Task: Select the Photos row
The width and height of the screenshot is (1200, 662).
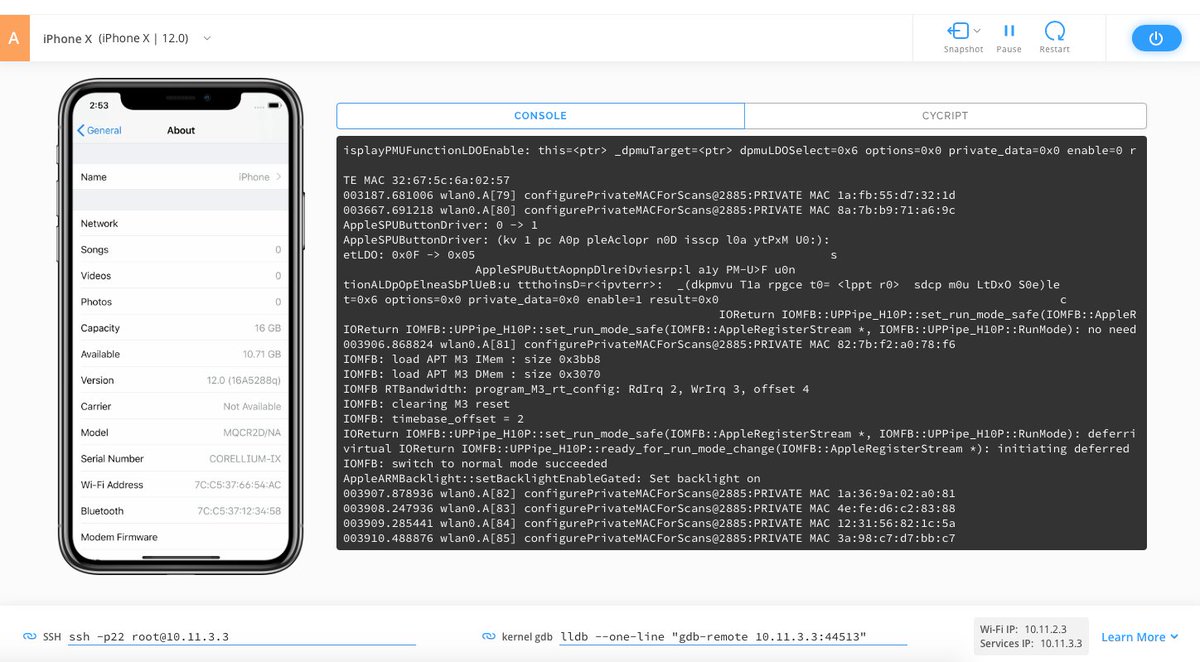Action: tap(181, 302)
